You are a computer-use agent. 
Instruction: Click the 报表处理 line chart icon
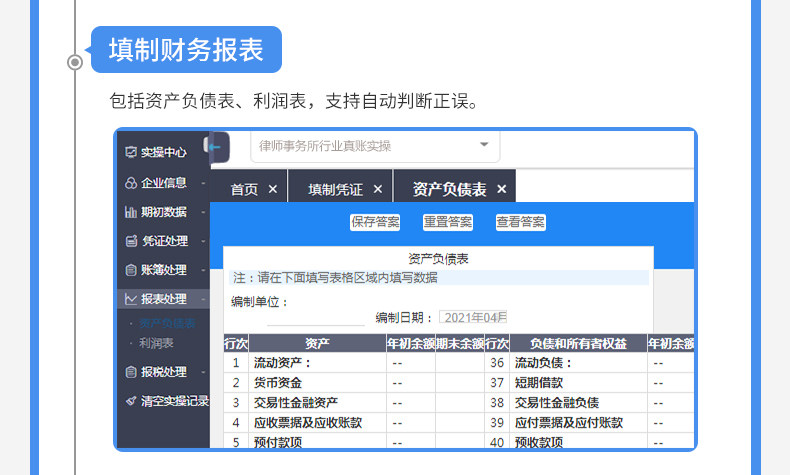click(x=131, y=299)
